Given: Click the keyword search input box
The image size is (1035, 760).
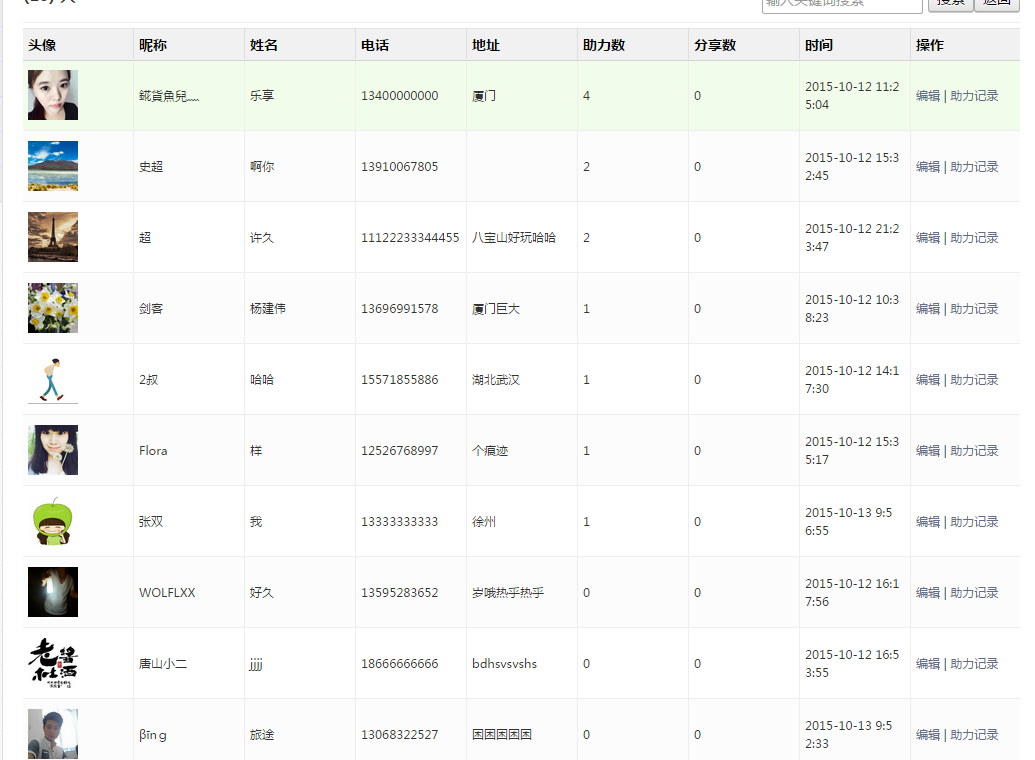Looking at the screenshot, I should click(841, 3).
